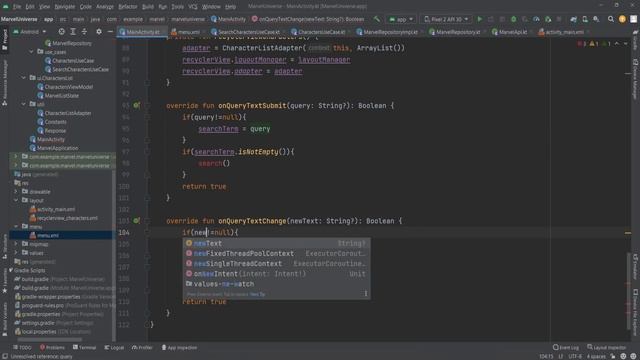Open the App Inspection tool window

179,348
